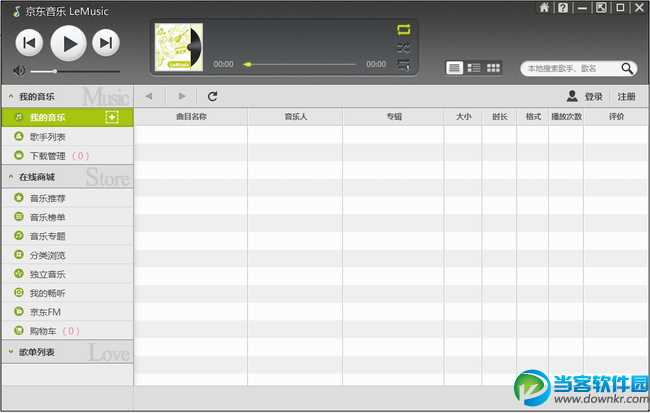
Task: Open 分类浏览 in sidebar
Action: 68,255
